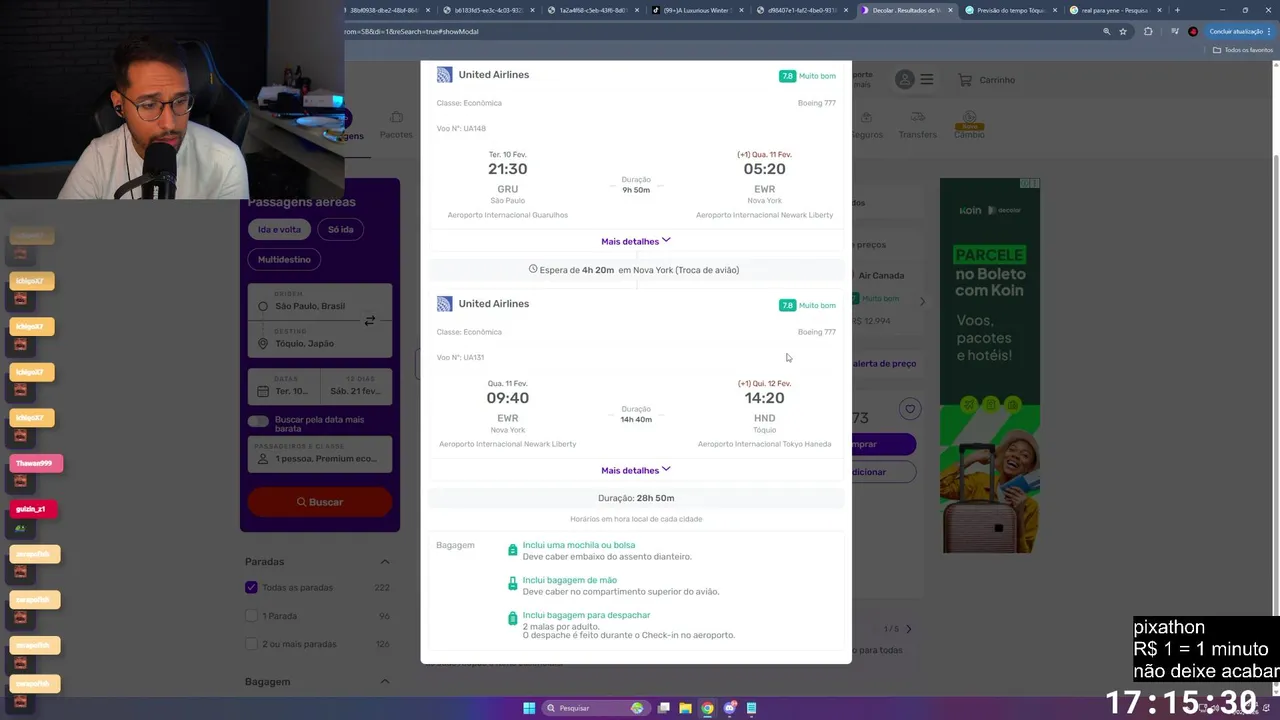Click the Espera de 4h 20m layover notice
Viewport: 1280px width, 720px height.
point(634,270)
